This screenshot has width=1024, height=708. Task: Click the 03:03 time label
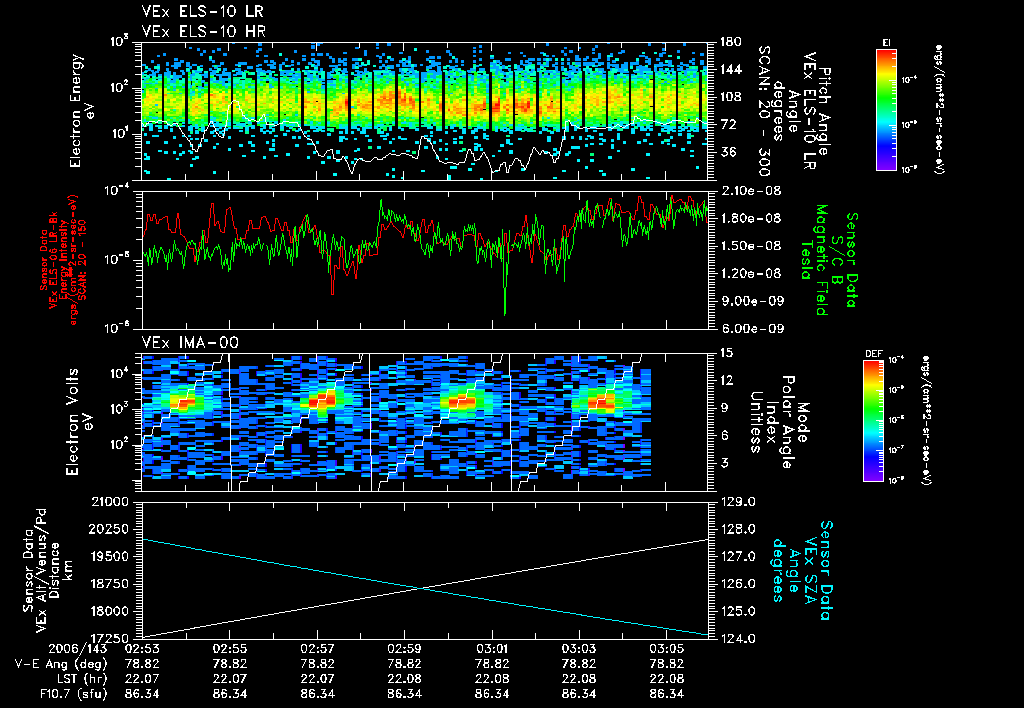click(x=579, y=649)
